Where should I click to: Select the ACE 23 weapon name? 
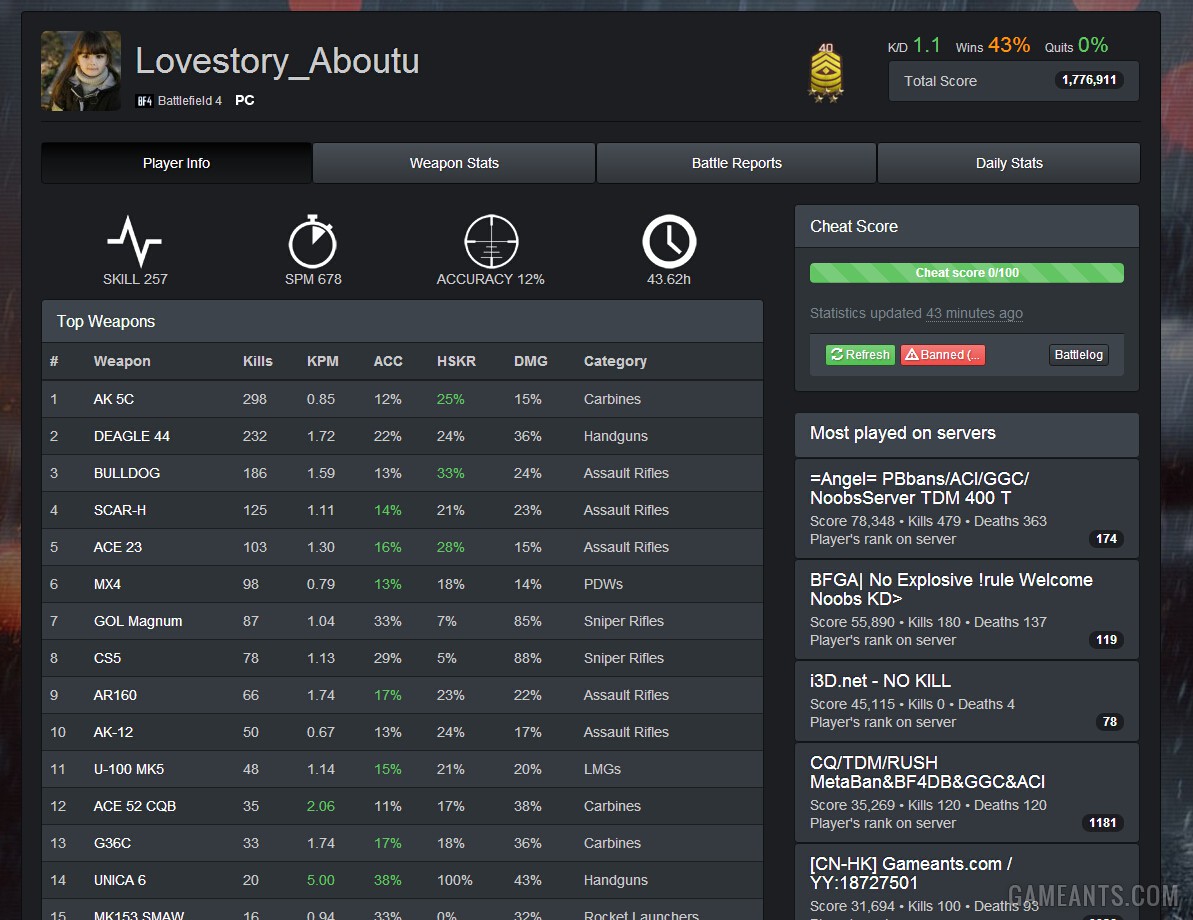[118, 547]
